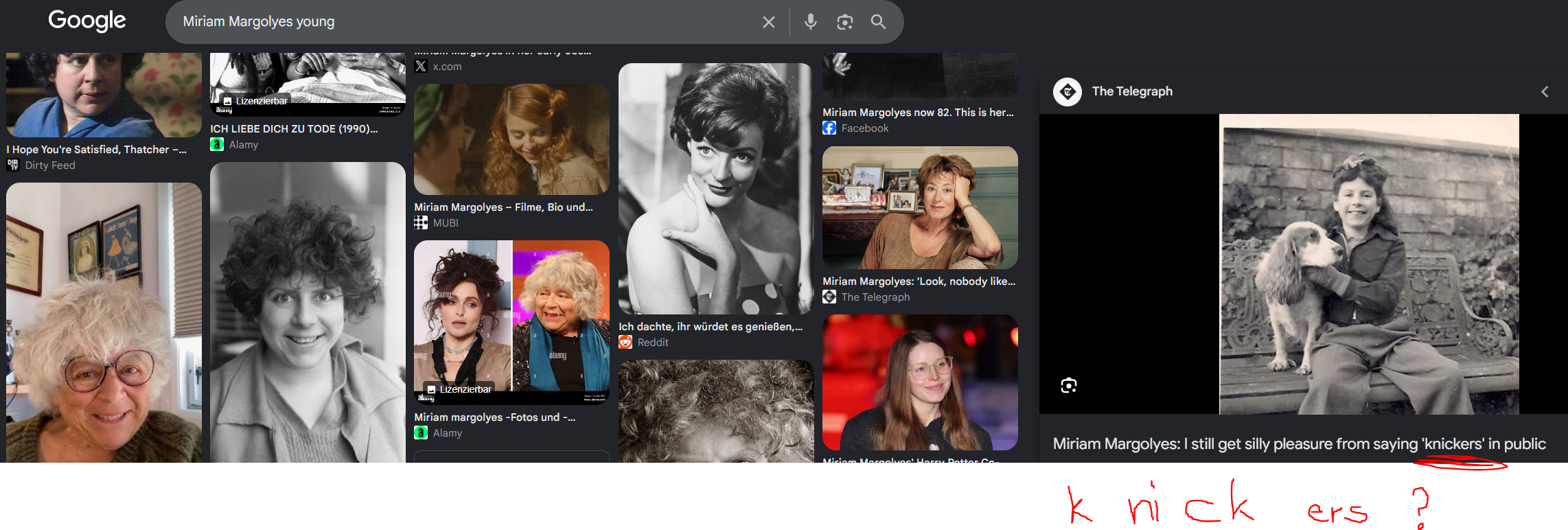Click the large girl-with-dog preview image
1568x530 pixels.
pyautogui.click(x=1369, y=264)
